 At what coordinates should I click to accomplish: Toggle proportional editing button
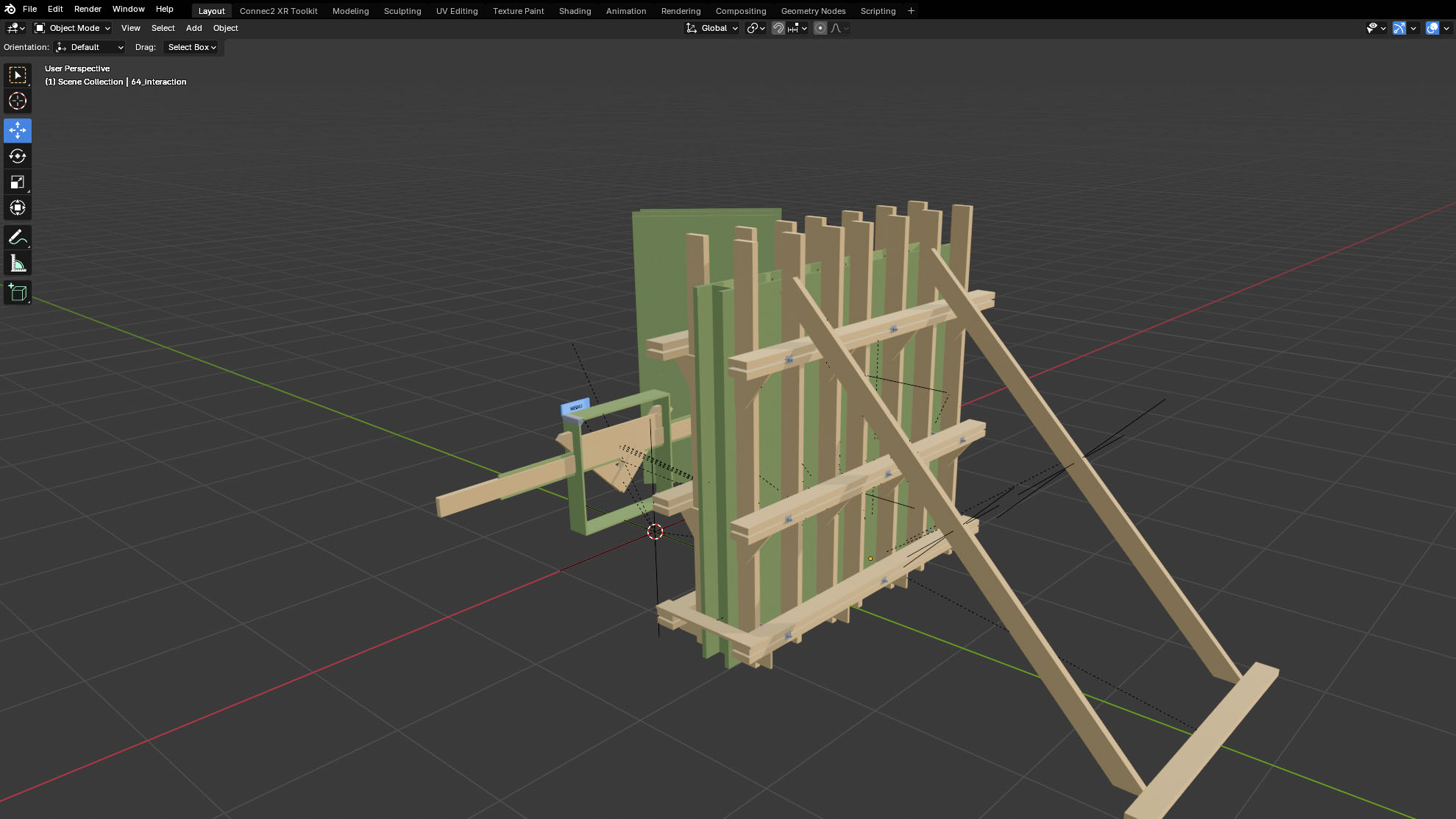[820, 28]
